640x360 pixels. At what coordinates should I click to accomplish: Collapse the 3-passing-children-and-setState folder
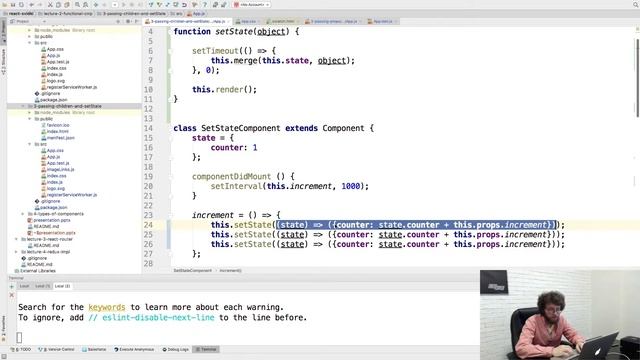coord(23,106)
